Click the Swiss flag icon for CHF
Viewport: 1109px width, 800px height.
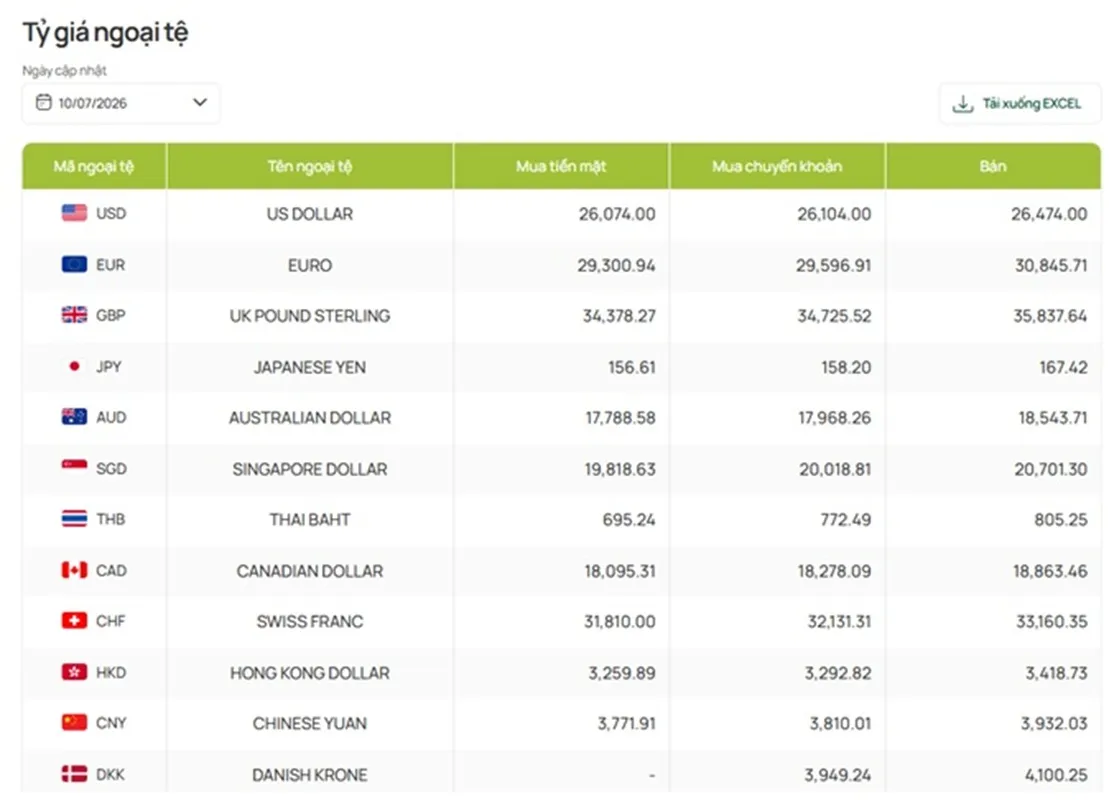(74, 620)
